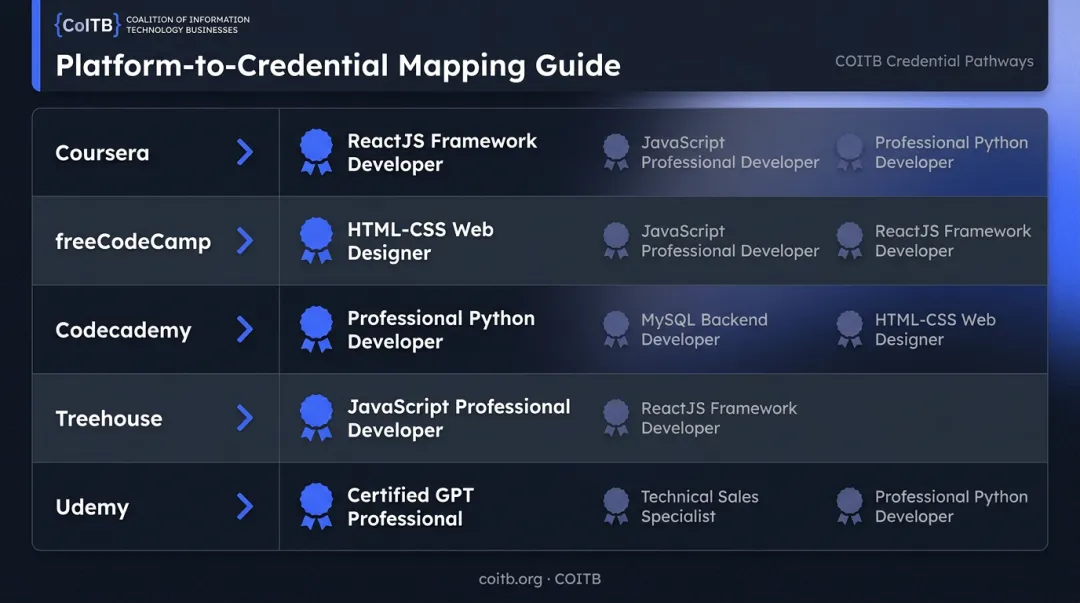The width and height of the screenshot is (1080, 603).
Task: Select the Codecademy platform label
Action: pyautogui.click(x=123, y=330)
